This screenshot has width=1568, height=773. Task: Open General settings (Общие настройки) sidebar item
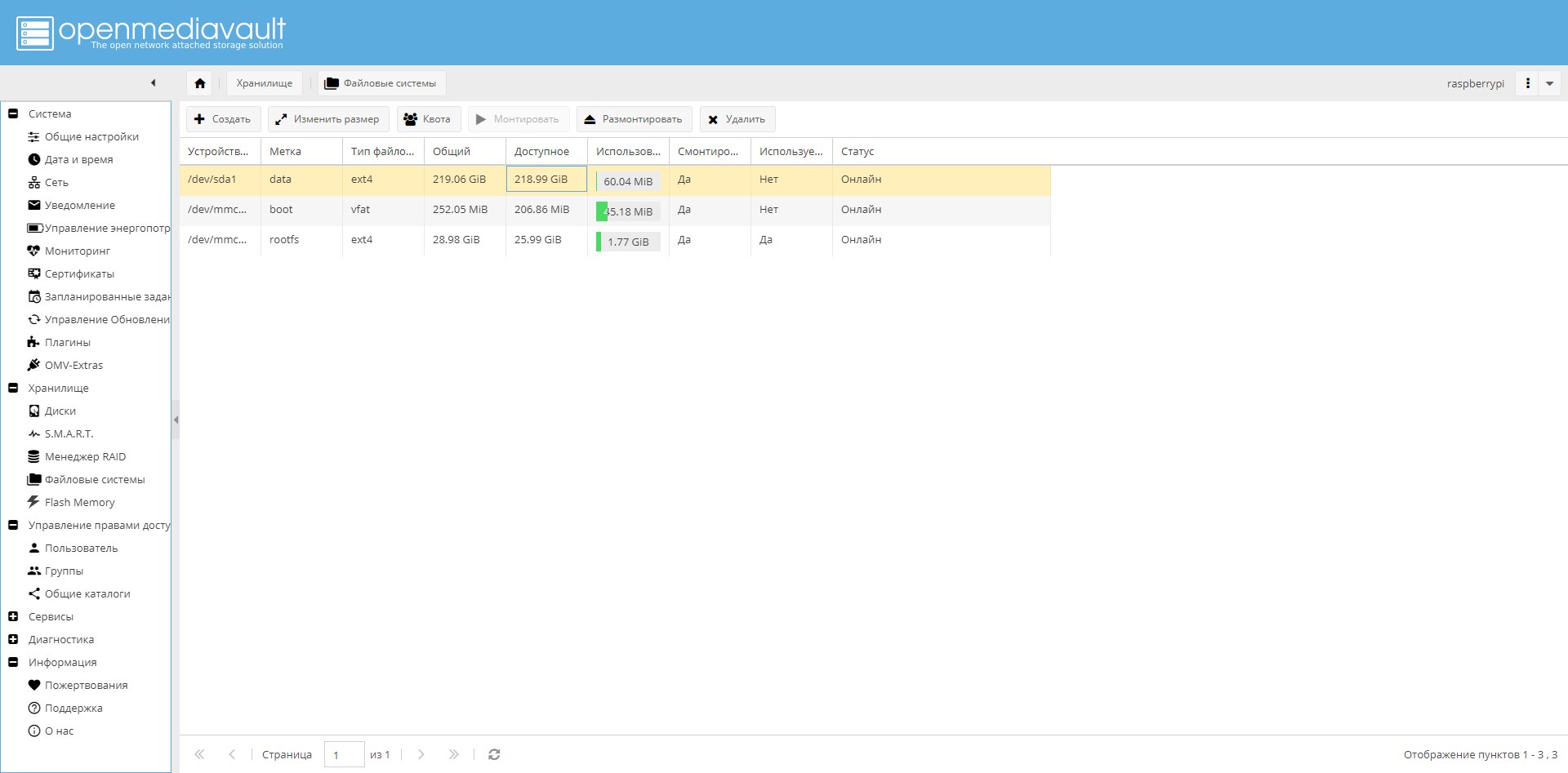click(x=91, y=137)
